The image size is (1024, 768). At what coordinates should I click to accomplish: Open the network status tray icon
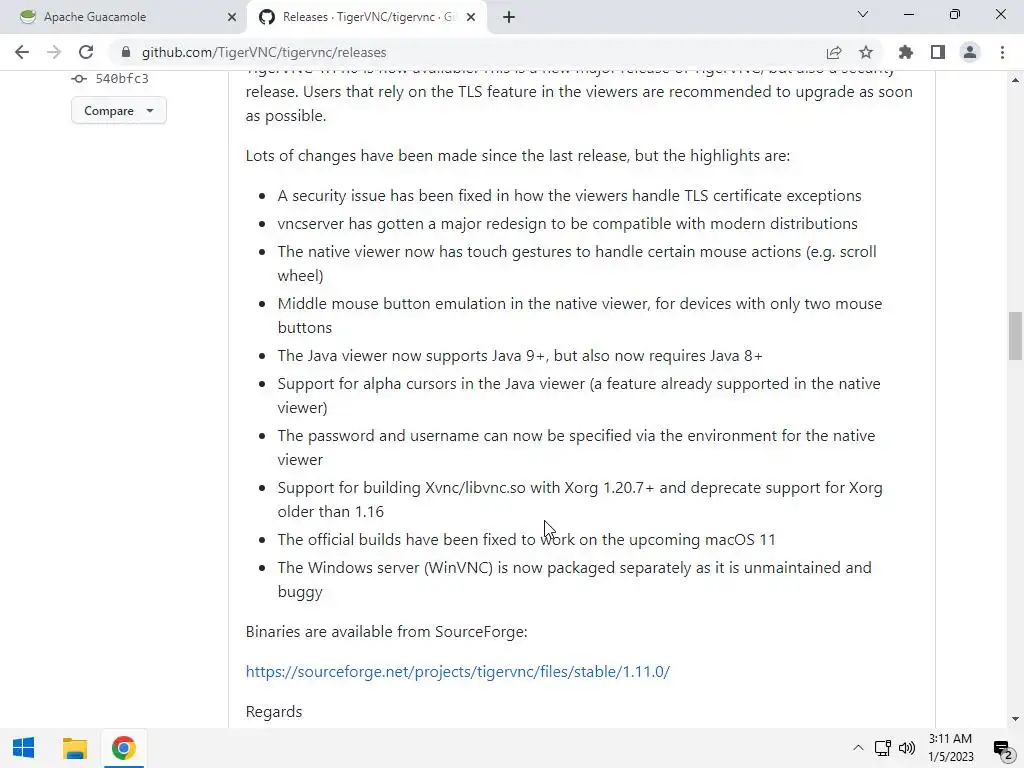tap(882, 748)
